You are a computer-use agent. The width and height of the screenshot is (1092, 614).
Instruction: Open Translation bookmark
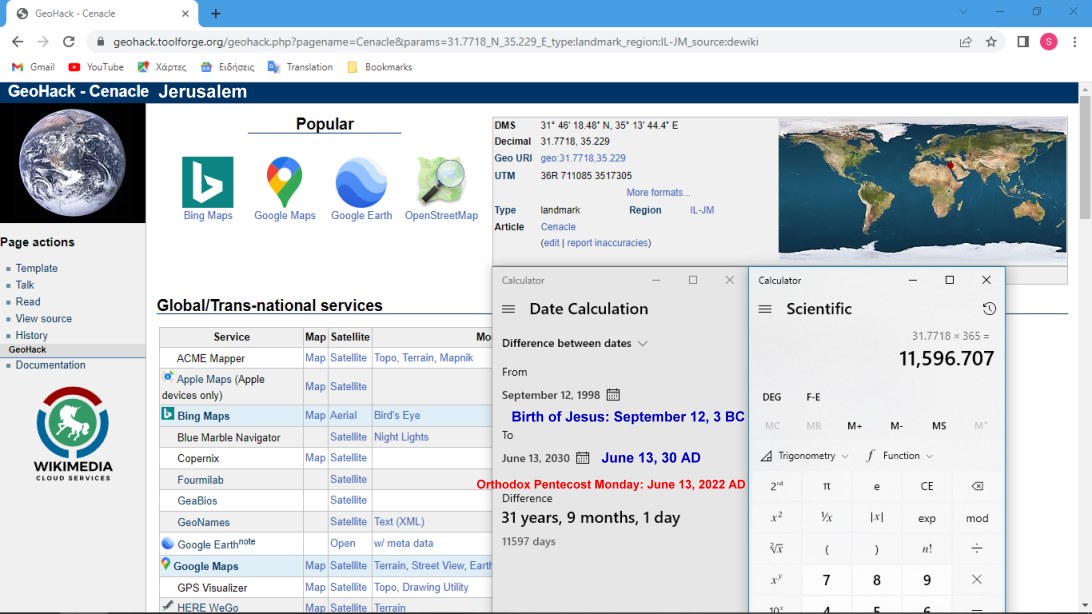[x=300, y=67]
